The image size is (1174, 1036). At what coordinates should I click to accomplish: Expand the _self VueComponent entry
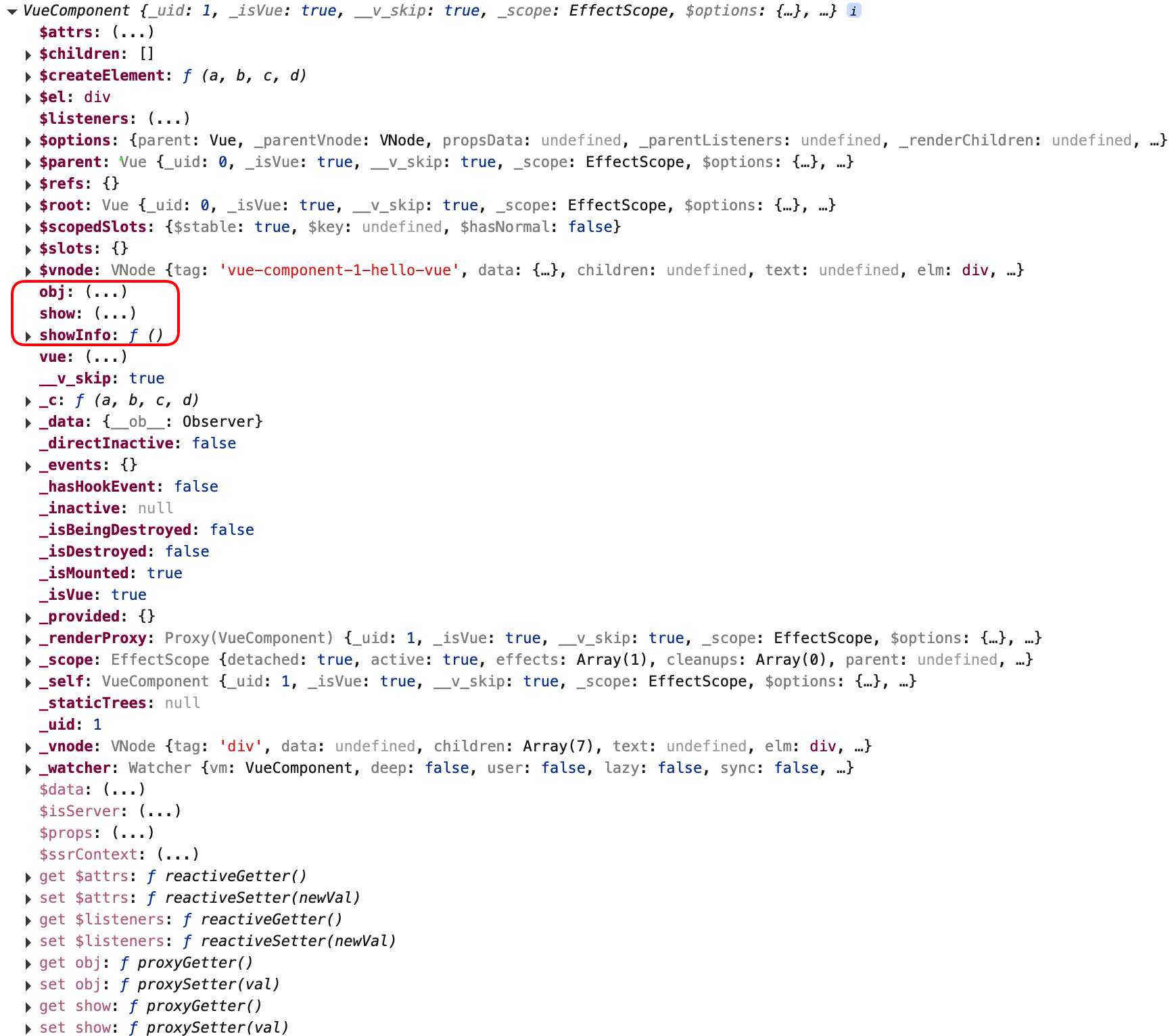[28, 682]
